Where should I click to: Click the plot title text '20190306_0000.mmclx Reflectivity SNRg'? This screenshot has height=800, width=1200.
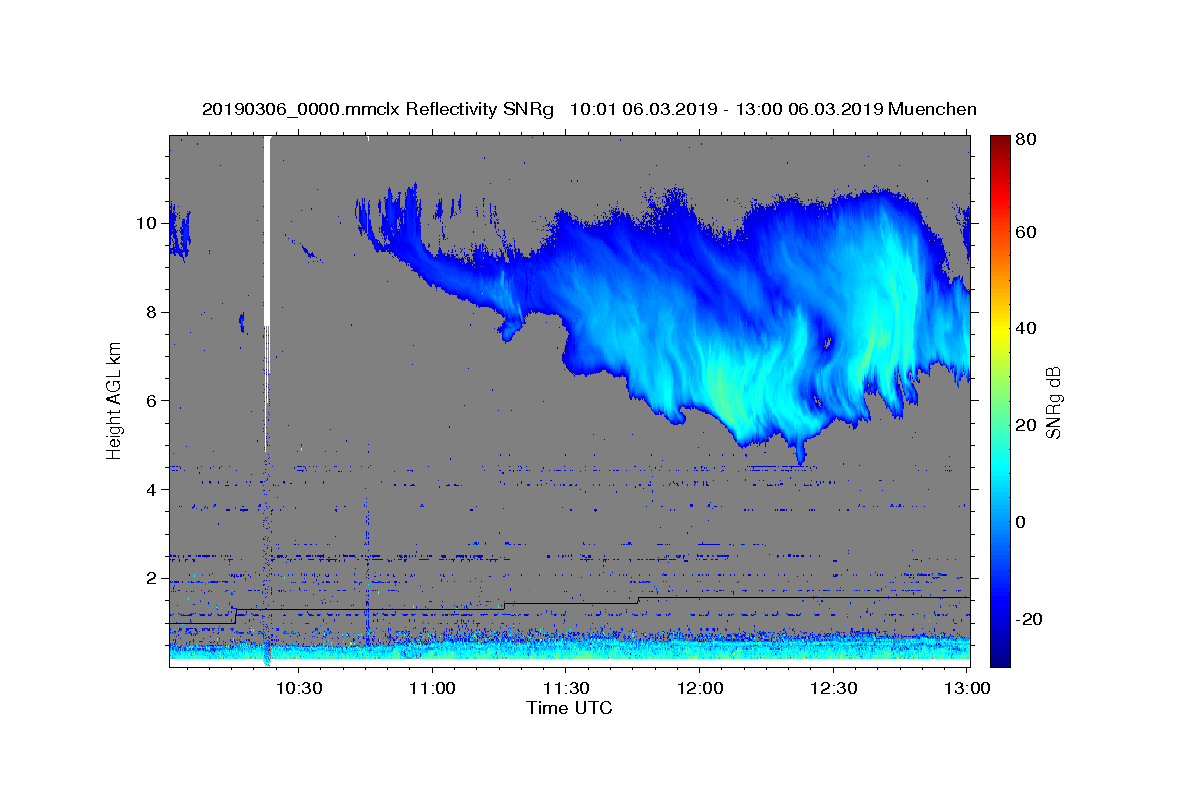tap(378, 109)
